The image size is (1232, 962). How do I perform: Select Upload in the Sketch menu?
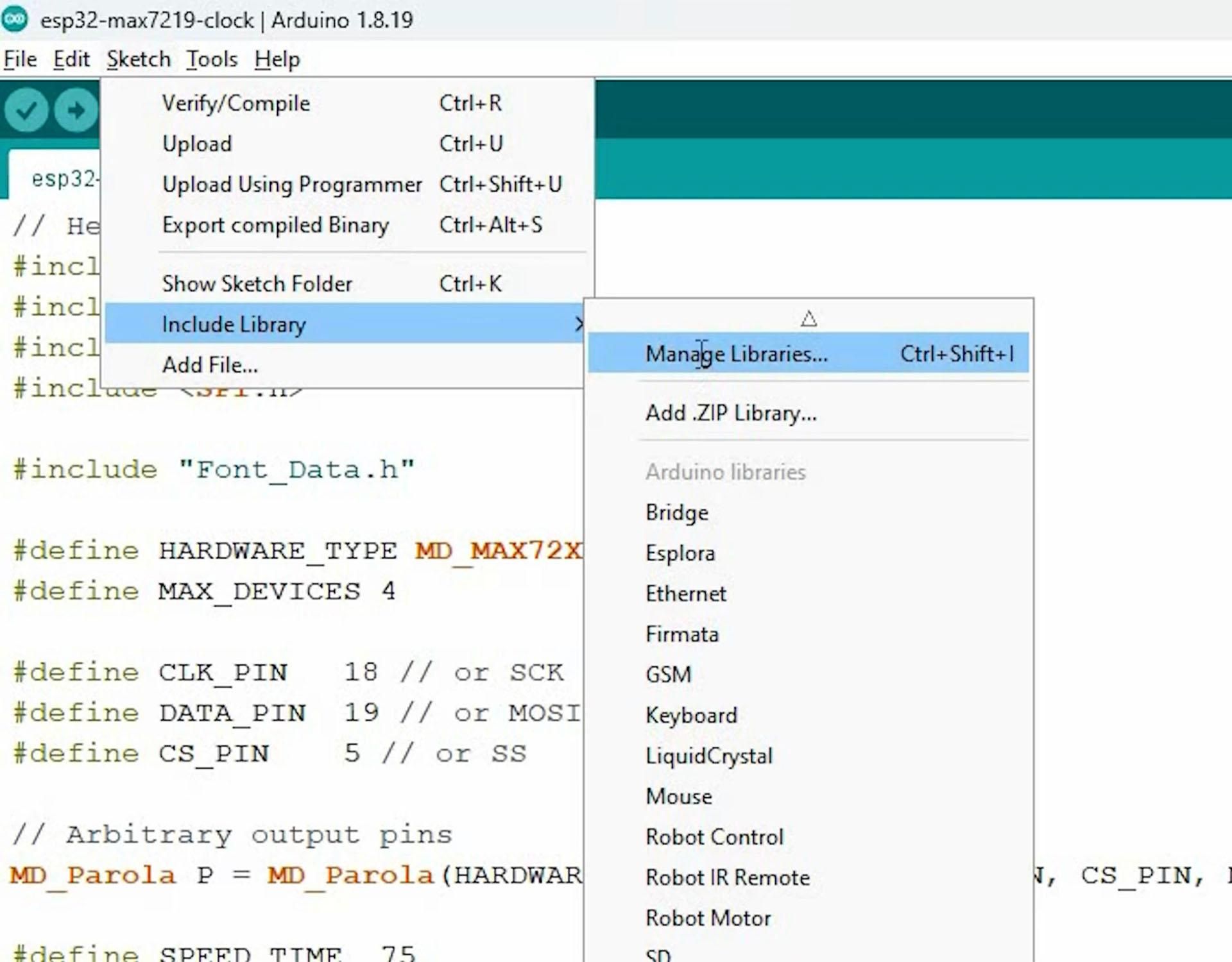(x=346, y=144)
